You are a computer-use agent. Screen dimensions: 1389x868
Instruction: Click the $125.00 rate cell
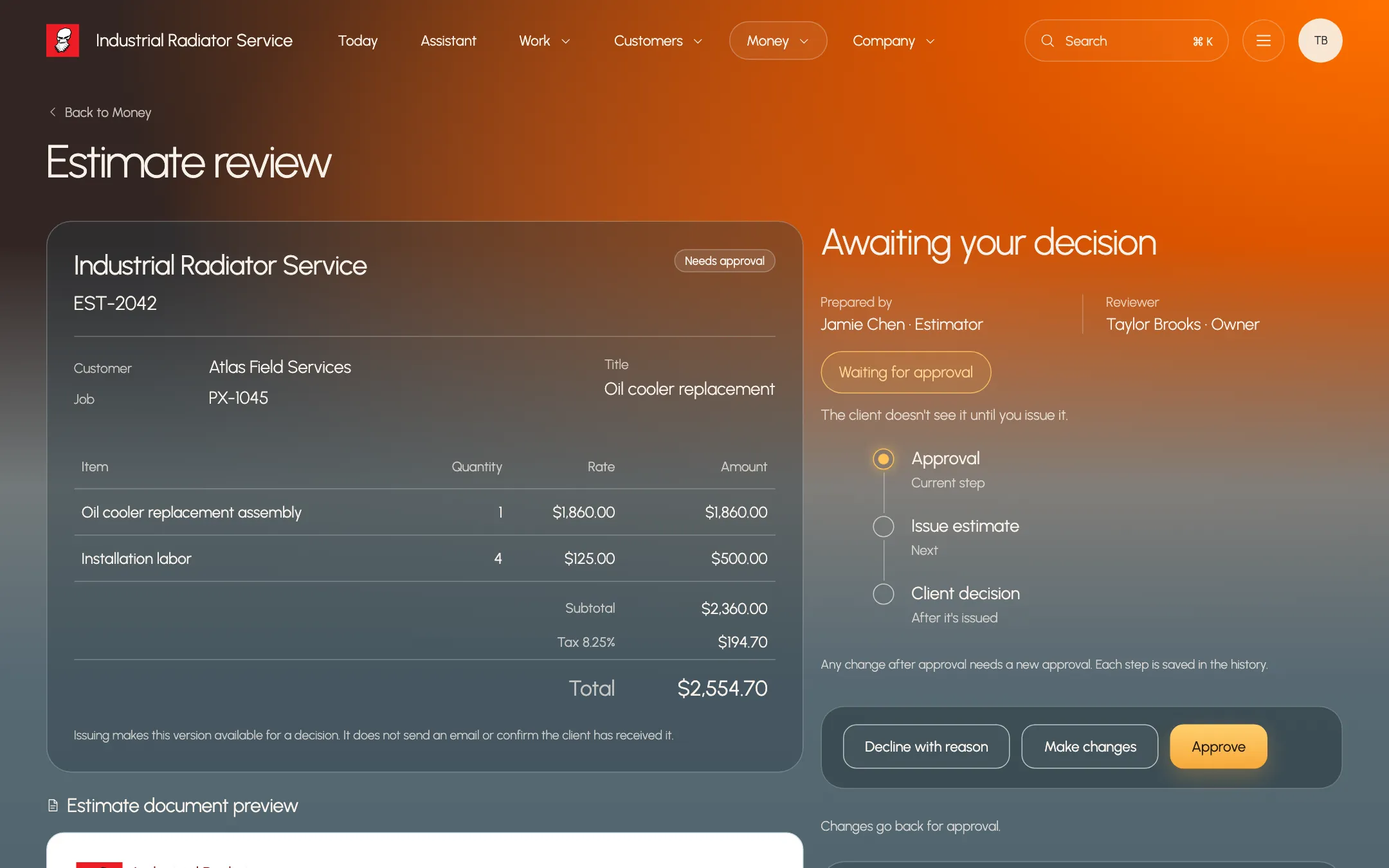point(589,559)
